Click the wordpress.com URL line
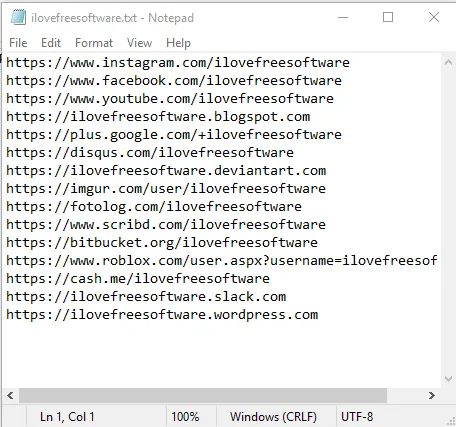Screen dimensions: 456x427 point(162,315)
